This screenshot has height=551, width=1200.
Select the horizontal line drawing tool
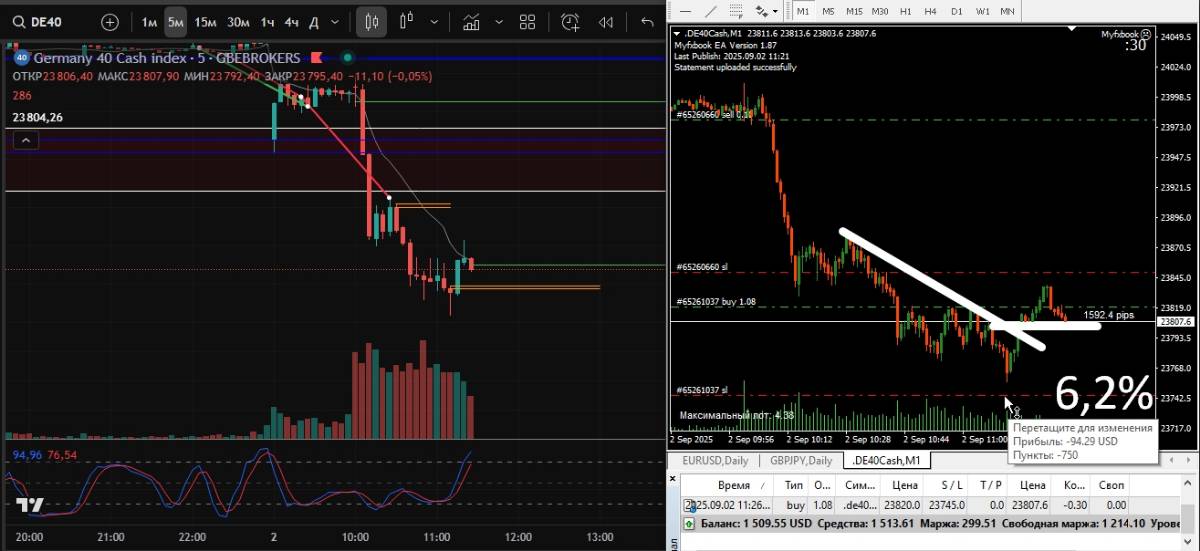(683, 10)
